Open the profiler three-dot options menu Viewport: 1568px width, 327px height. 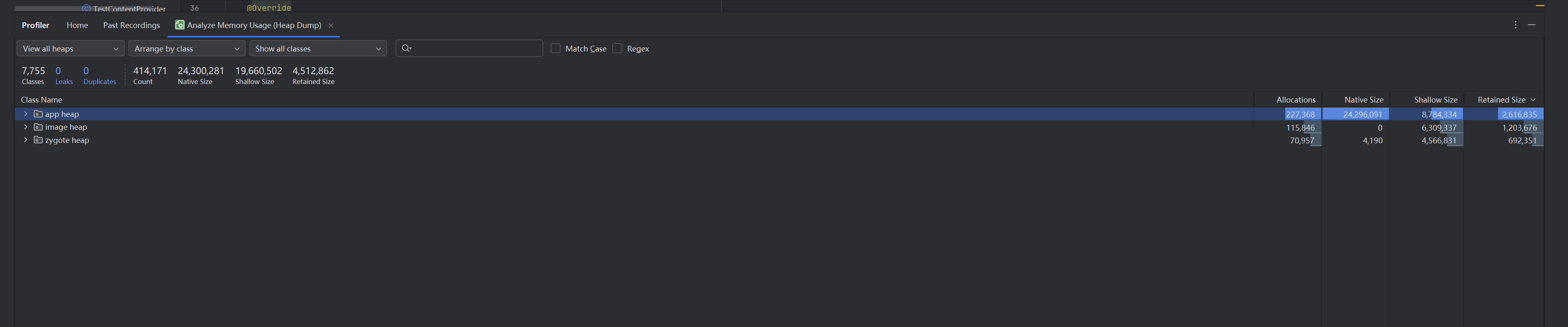(x=1515, y=25)
